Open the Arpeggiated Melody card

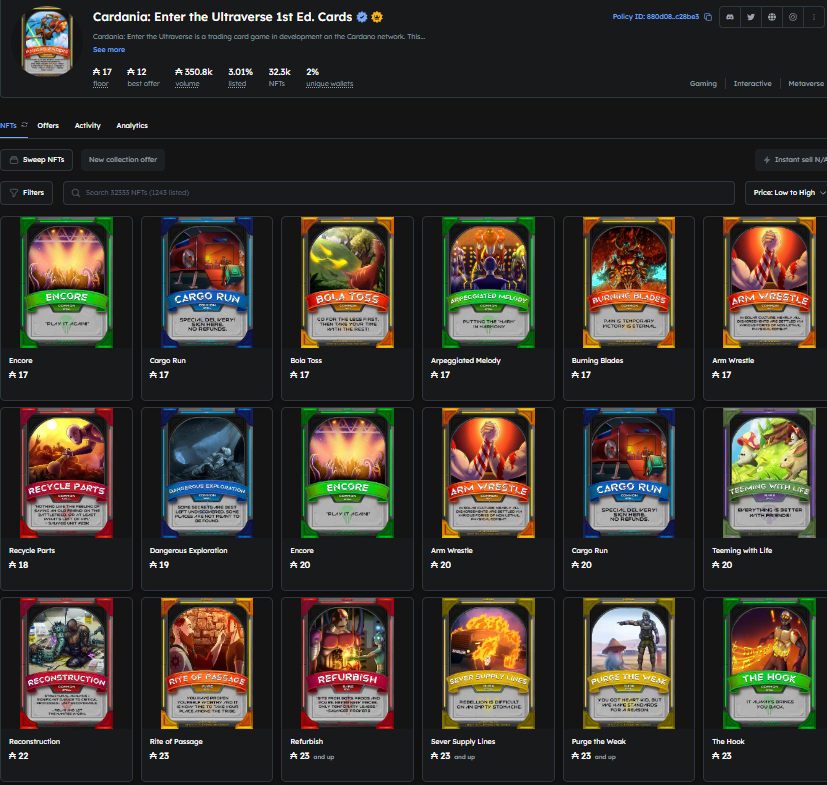coord(488,308)
